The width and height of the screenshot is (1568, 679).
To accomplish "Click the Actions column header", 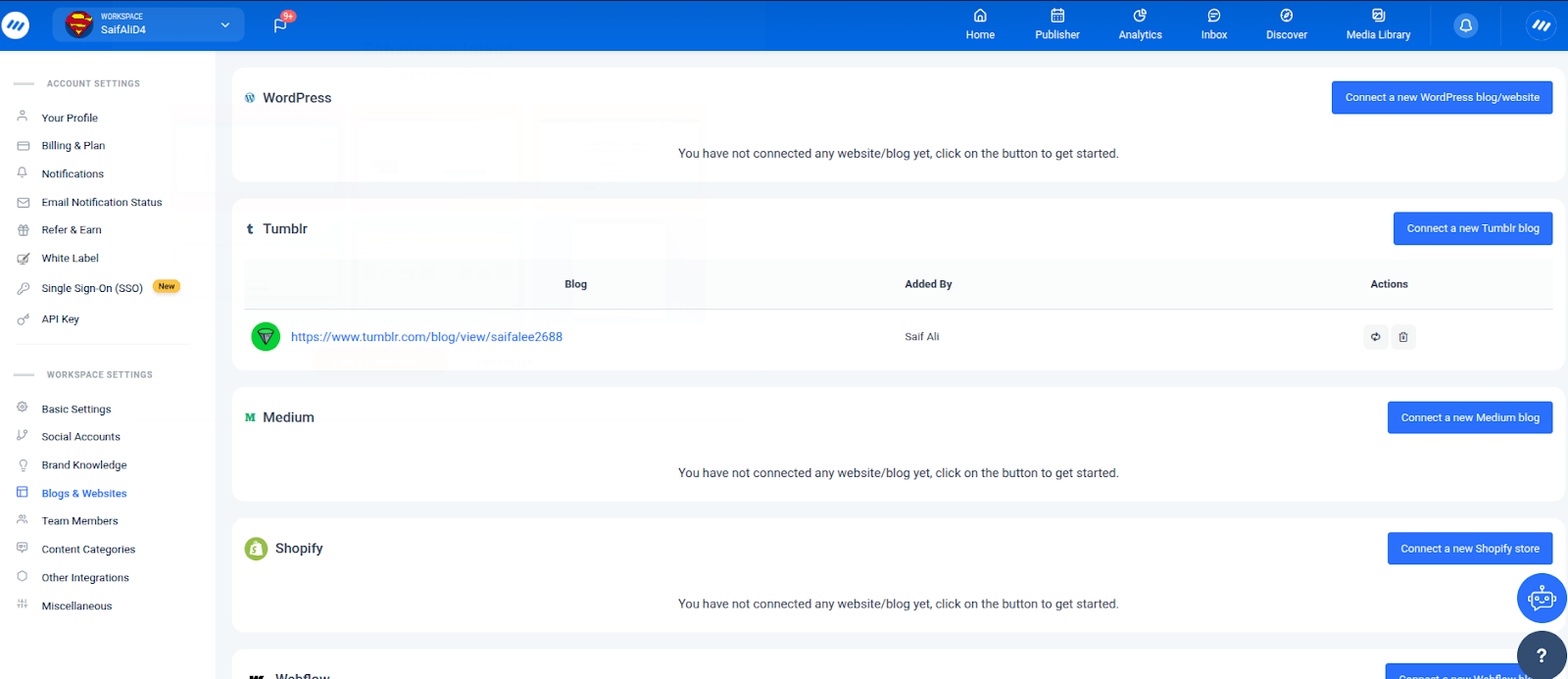I will click(x=1389, y=284).
